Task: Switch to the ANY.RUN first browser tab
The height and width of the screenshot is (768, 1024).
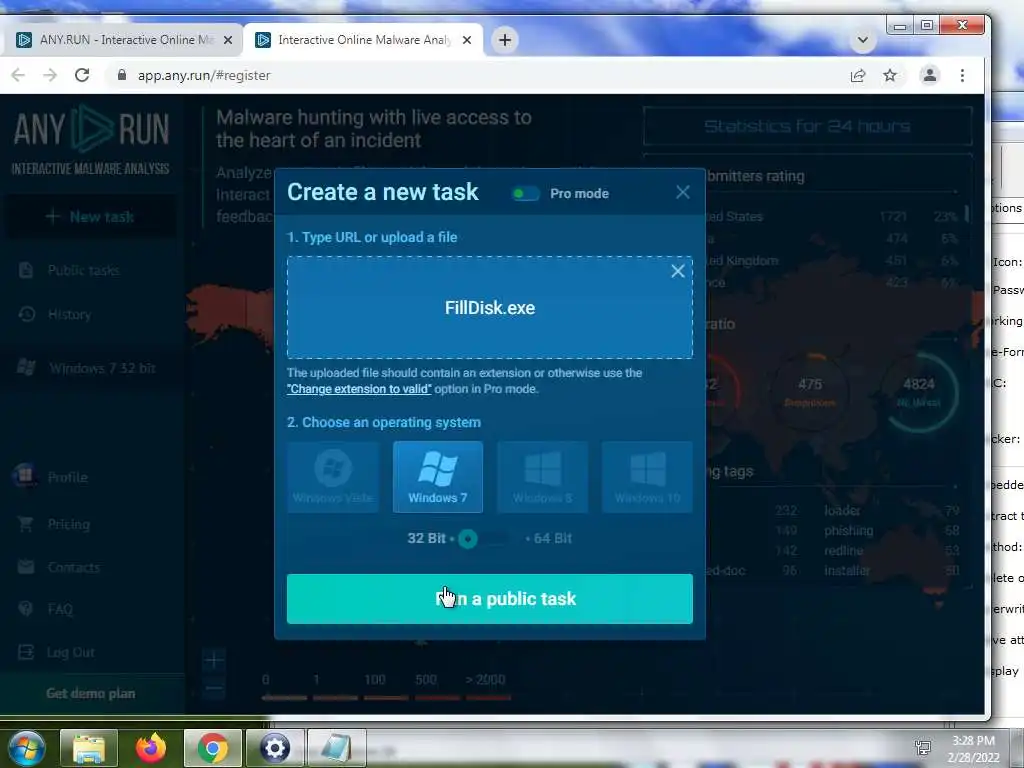Action: [123, 40]
